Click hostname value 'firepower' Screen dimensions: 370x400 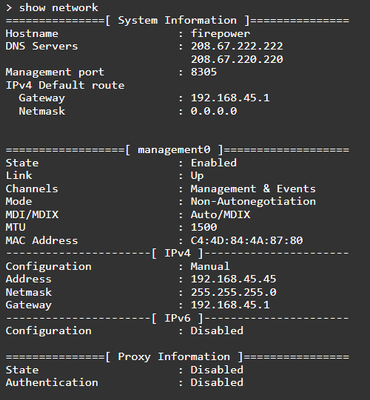(x=220, y=33)
